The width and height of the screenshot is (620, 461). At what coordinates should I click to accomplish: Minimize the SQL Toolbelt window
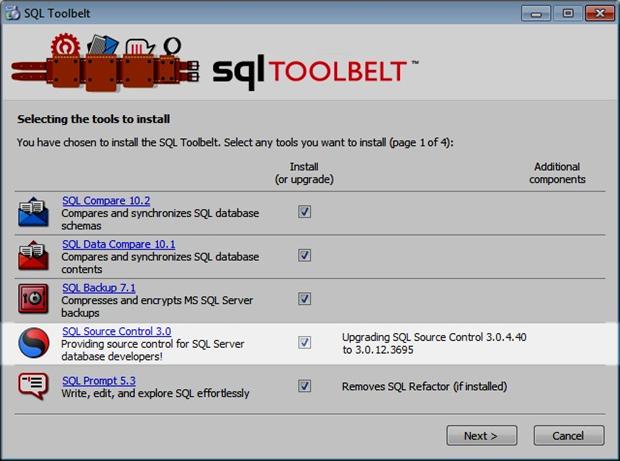coord(536,13)
